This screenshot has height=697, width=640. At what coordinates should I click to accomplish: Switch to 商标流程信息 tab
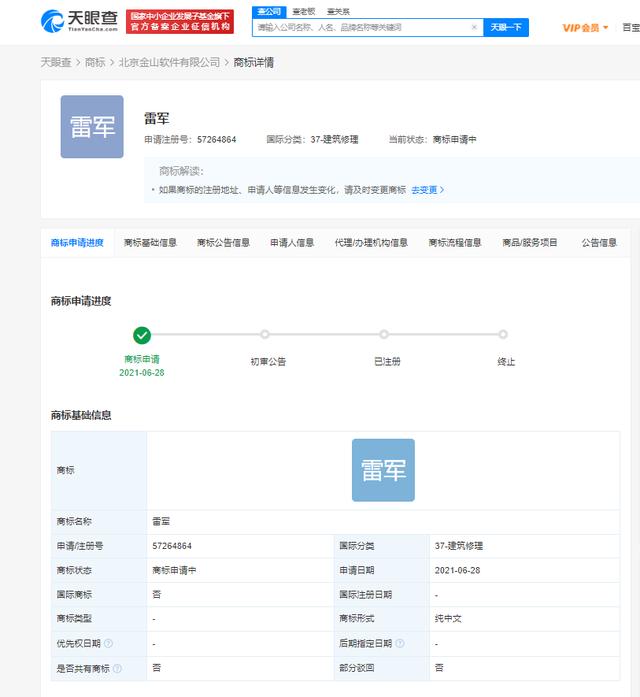(x=455, y=243)
